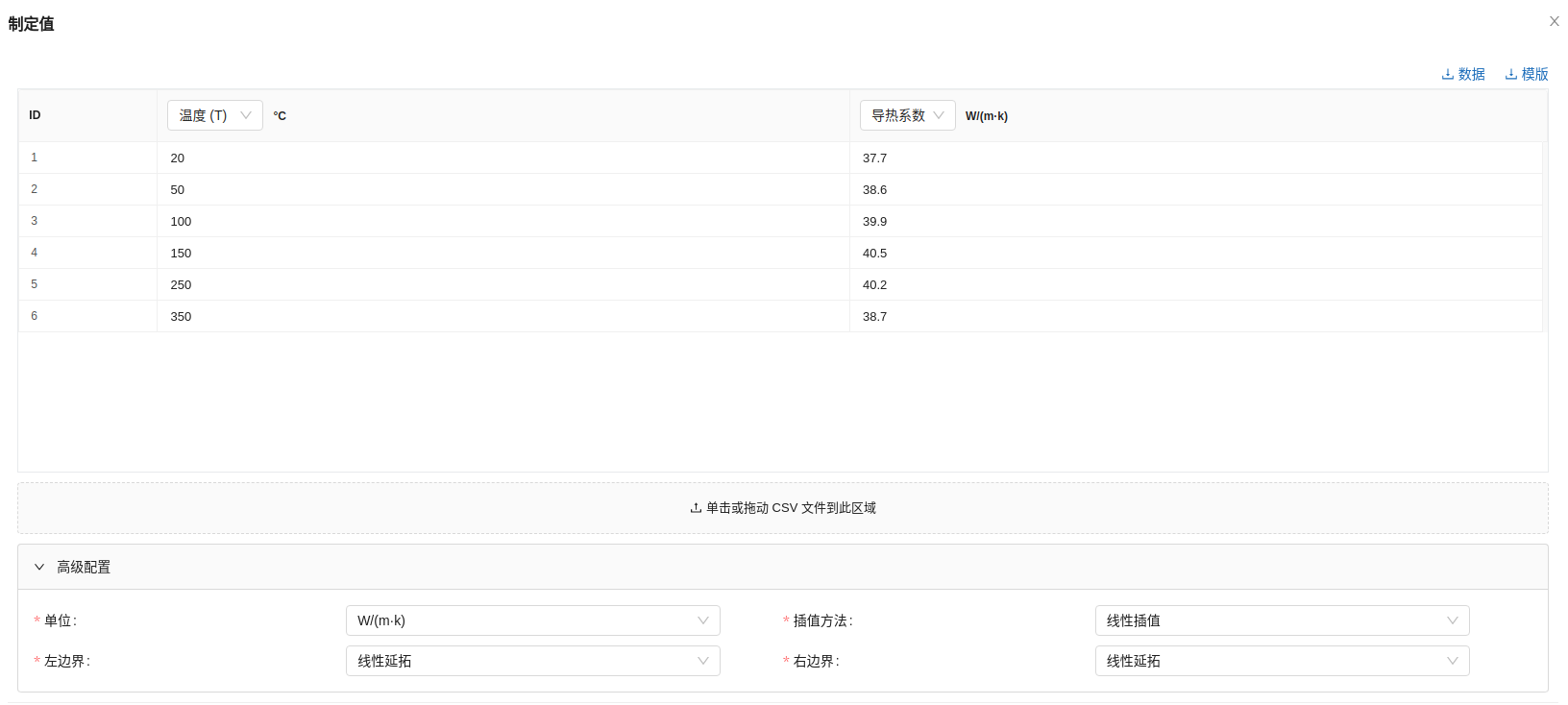Select conductivity cell 40.5
The image size is (1568, 705).
tap(1196, 253)
